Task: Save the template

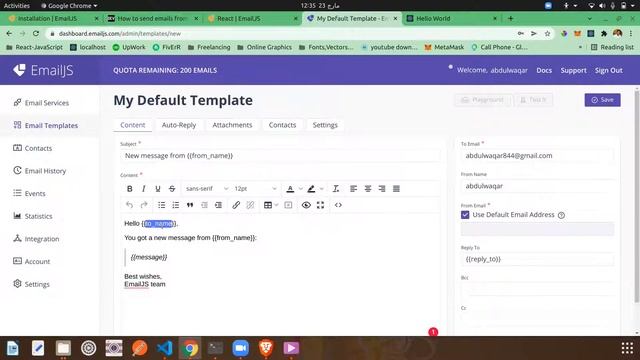Action: (x=602, y=100)
